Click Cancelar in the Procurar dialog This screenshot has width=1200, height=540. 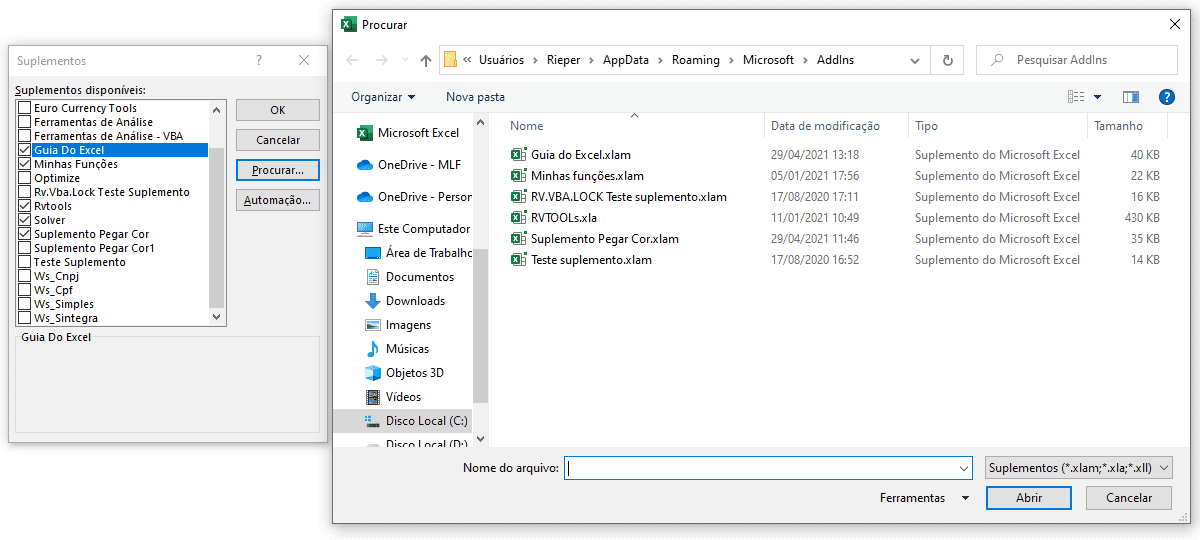coord(1129,498)
